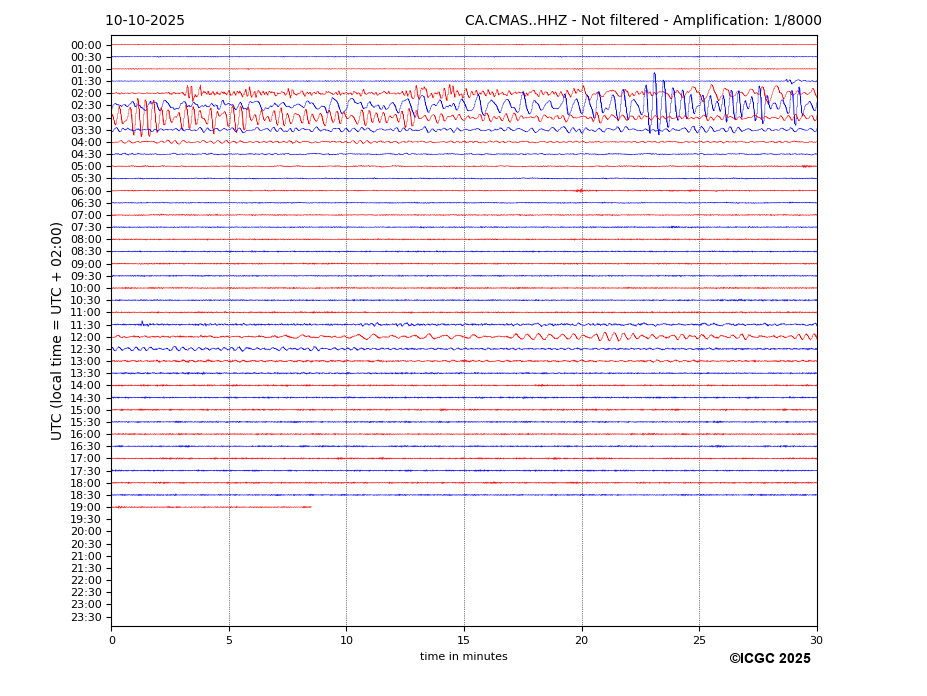Click the 25 tick on the minutes axis
The width and height of the screenshot is (927, 696).
699,640
